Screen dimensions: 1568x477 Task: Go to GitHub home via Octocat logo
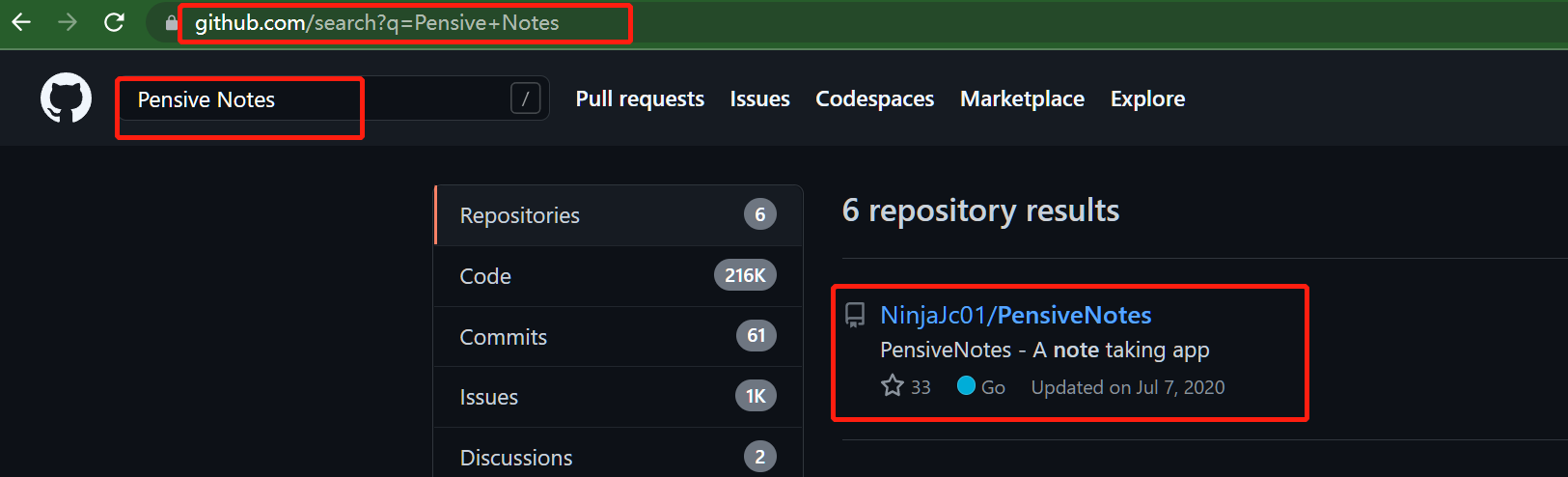click(66, 98)
